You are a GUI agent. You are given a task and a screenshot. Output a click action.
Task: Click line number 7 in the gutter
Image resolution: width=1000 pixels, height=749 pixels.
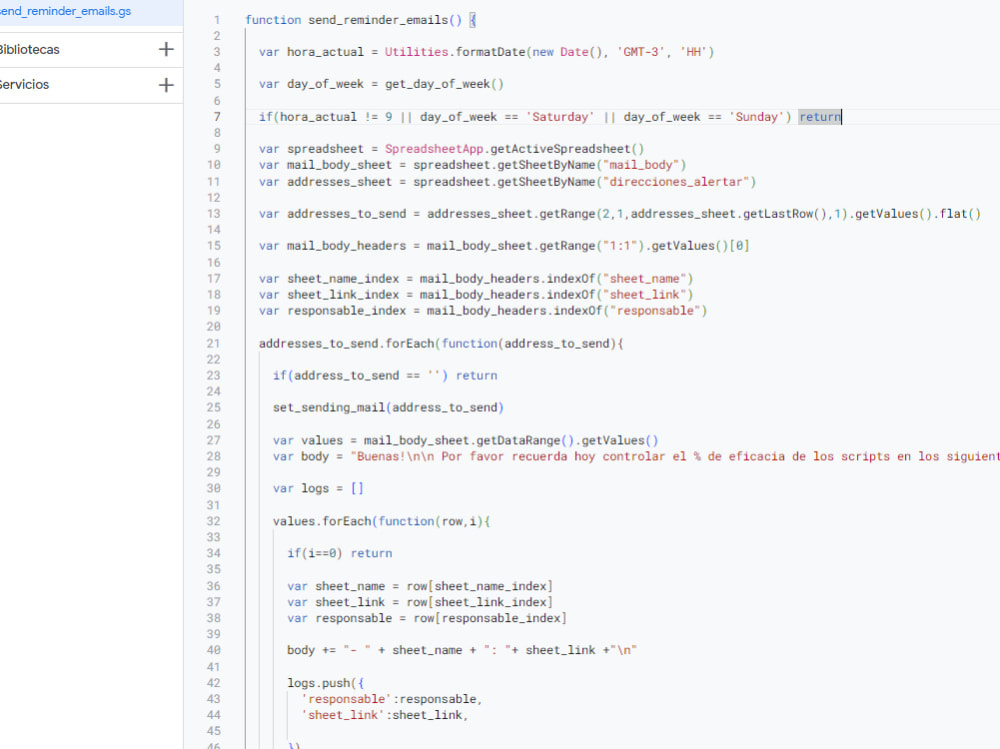(217, 117)
